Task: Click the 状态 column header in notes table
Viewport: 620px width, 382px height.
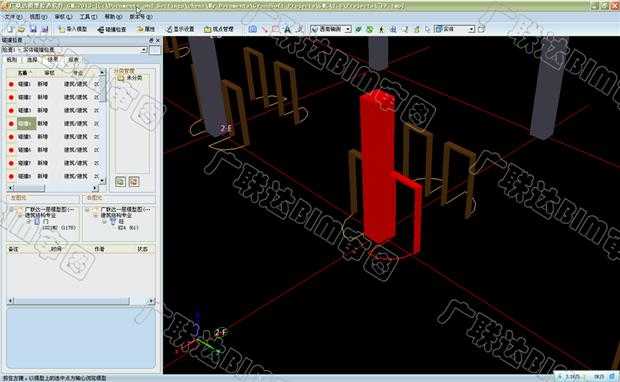Action: 143,250
